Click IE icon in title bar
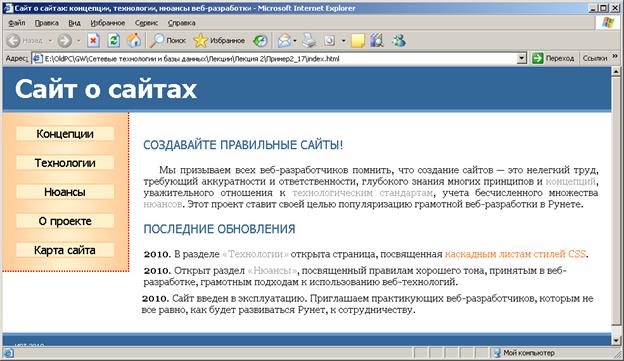Screen dimensions: 624x361 click(8, 8)
